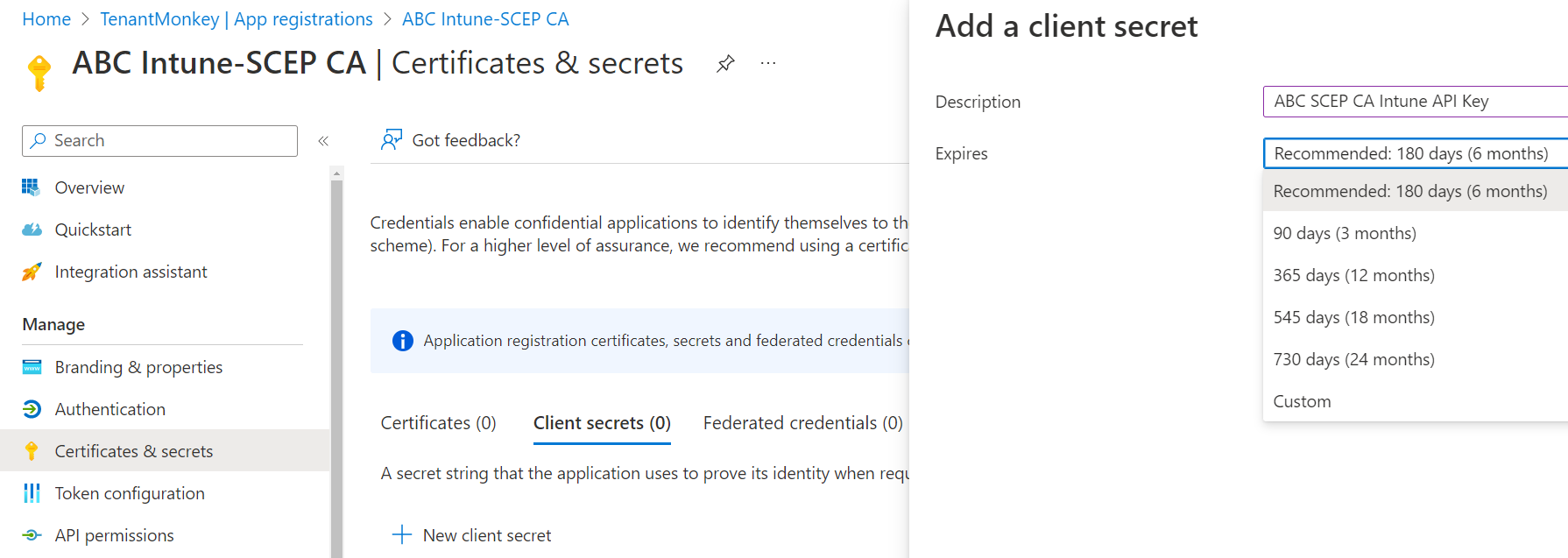1568x558 pixels.
Task: Go to the Home breadcrumb link
Action: (46, 19)
